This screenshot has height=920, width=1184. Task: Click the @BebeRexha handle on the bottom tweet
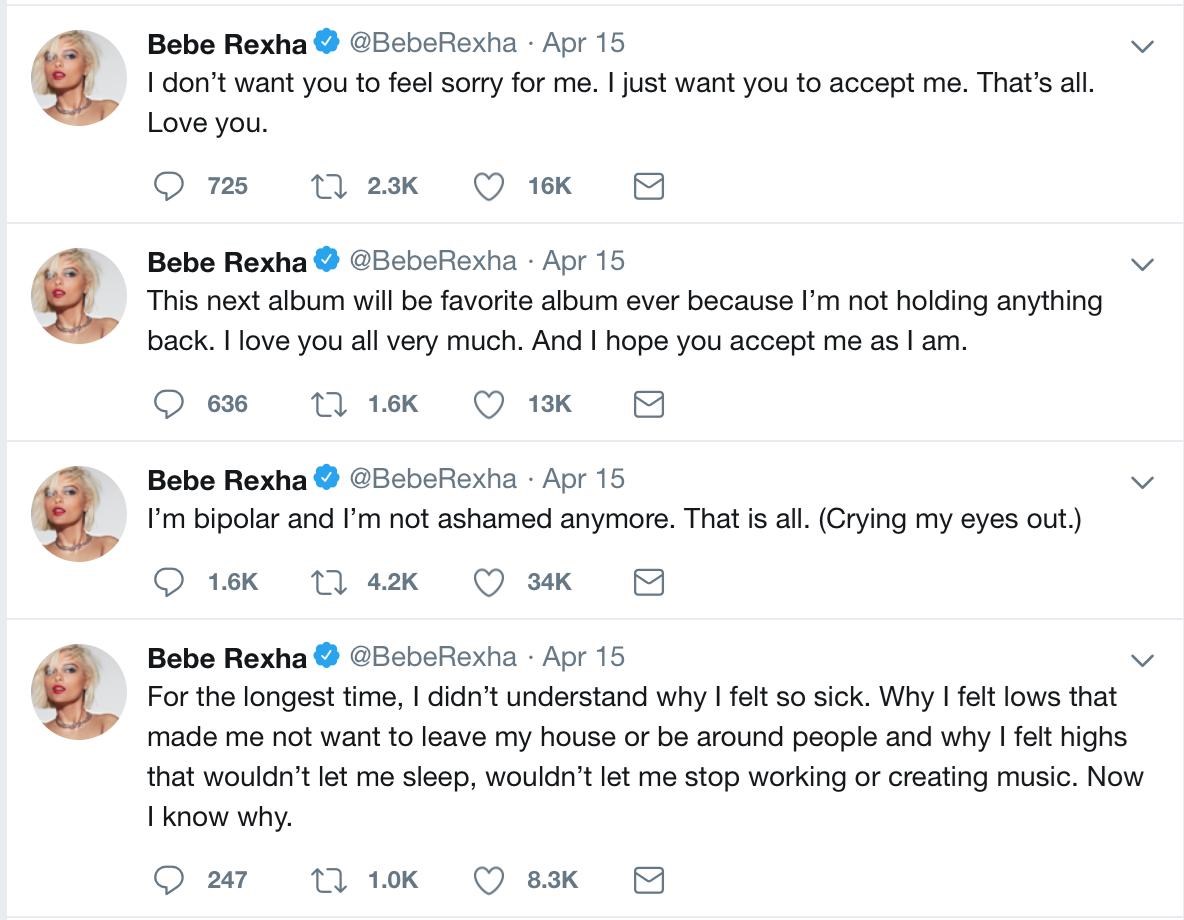click(432, 657)
